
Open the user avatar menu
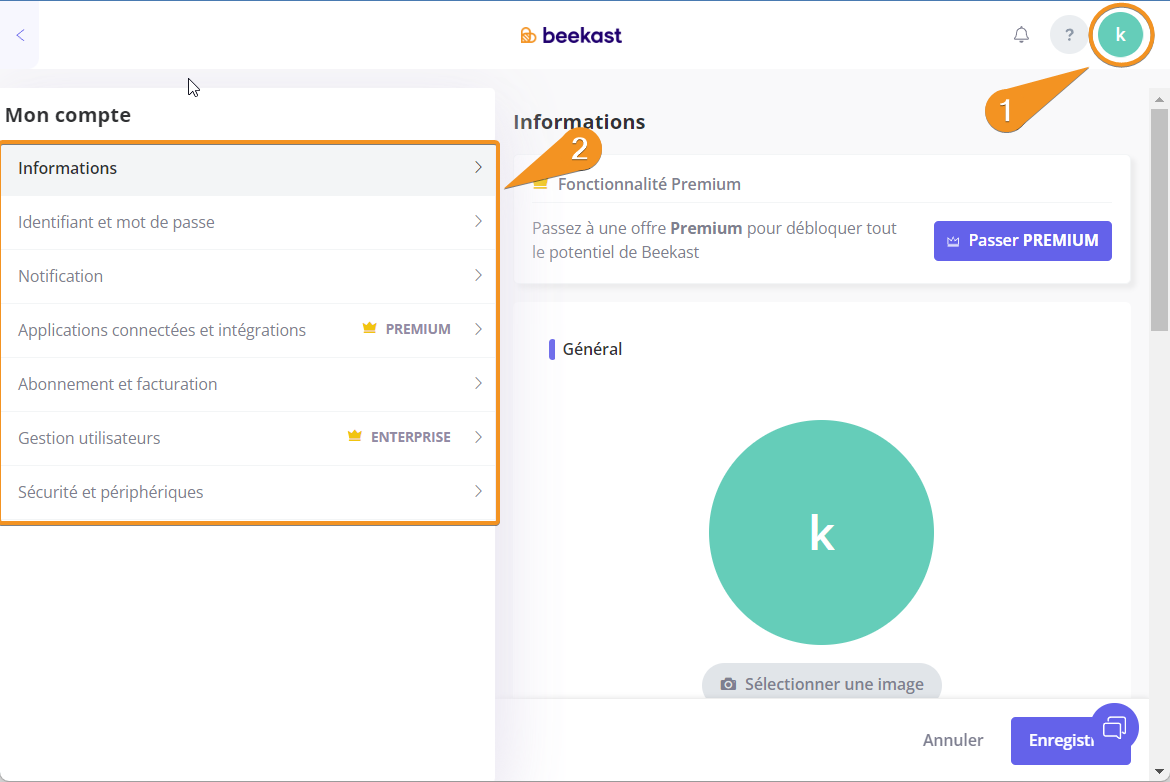1120,34
